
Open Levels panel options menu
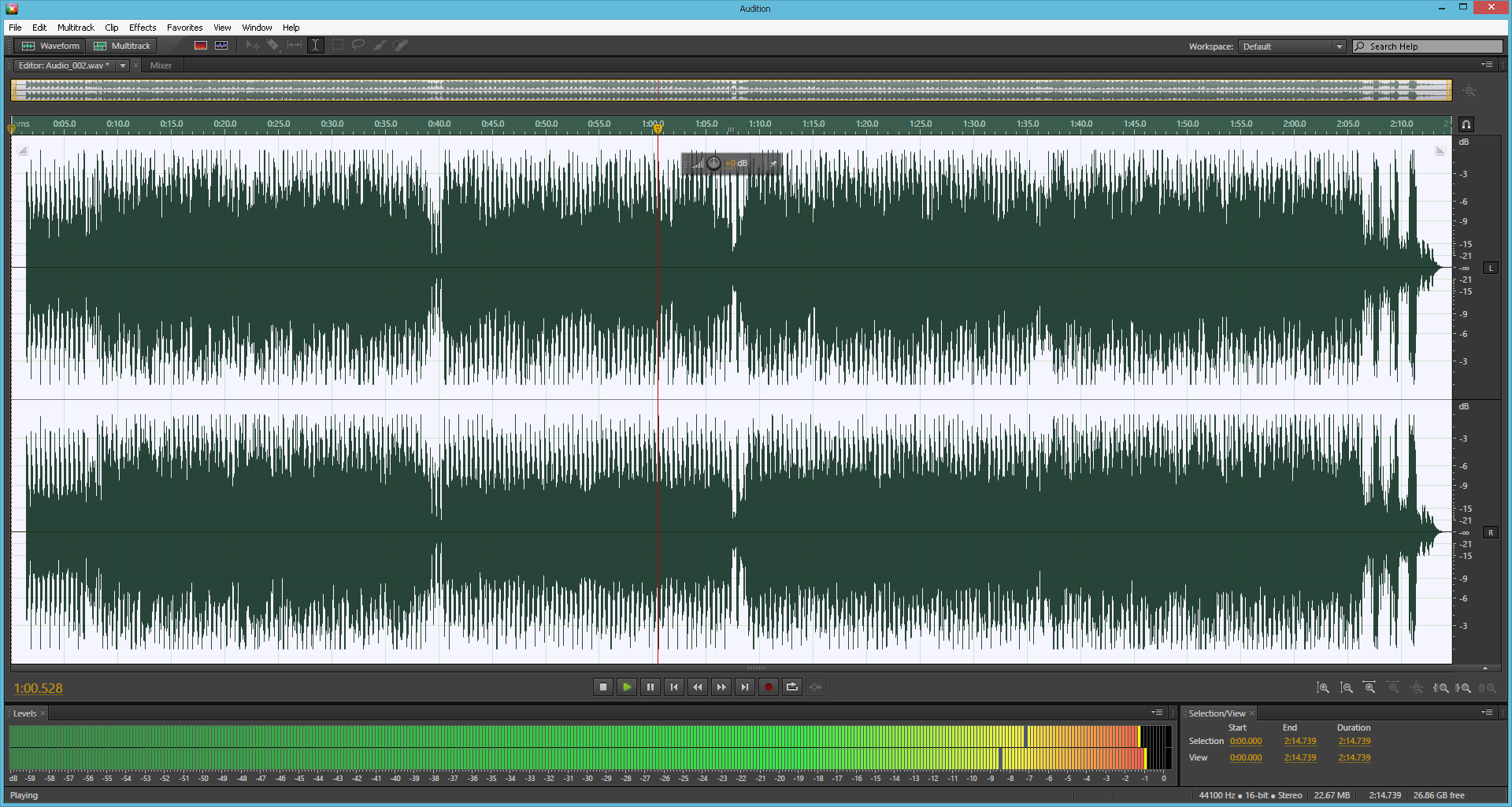[1157, 713]
